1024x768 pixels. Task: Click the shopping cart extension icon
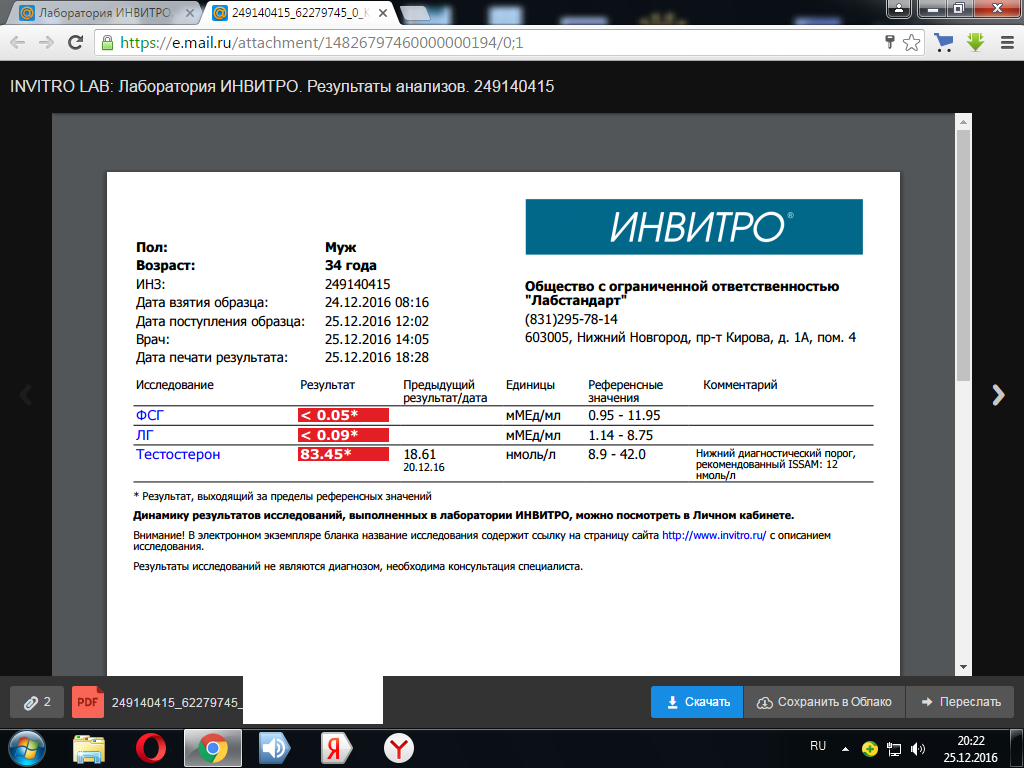943,43
